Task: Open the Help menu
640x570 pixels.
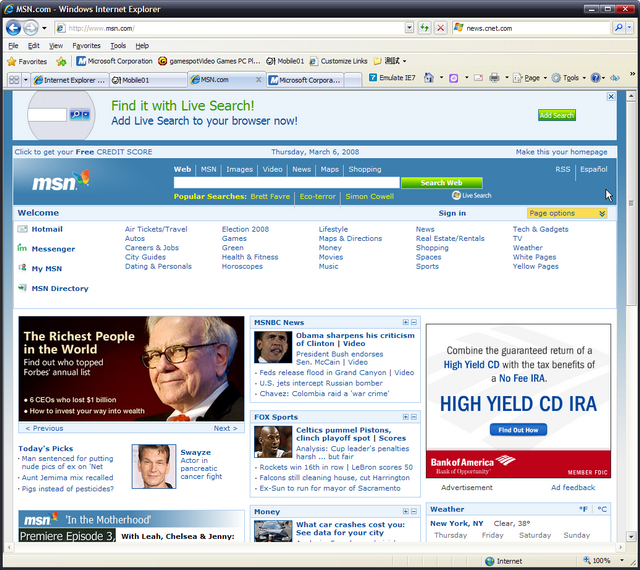Action: 142,45
